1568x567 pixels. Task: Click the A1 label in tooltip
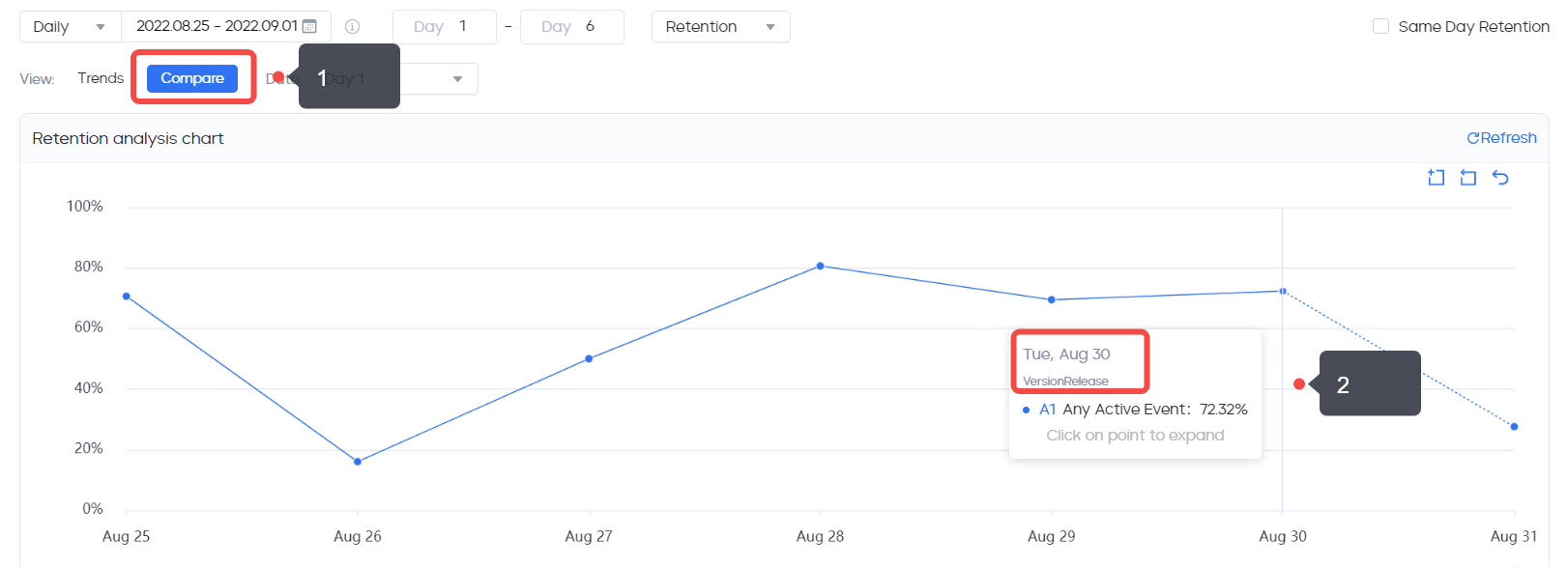[1048, 410]
